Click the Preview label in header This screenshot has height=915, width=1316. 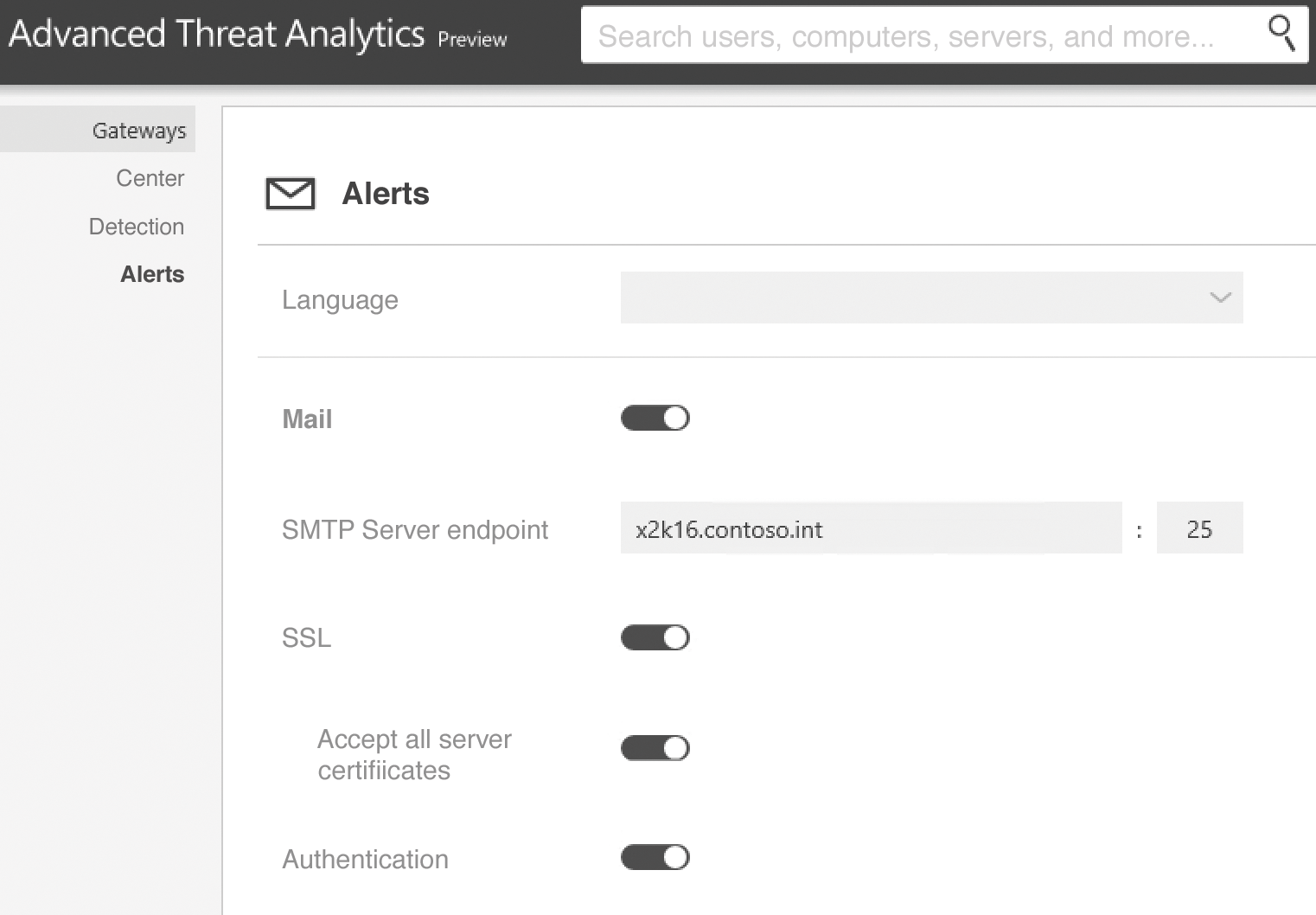coord(472,40)
